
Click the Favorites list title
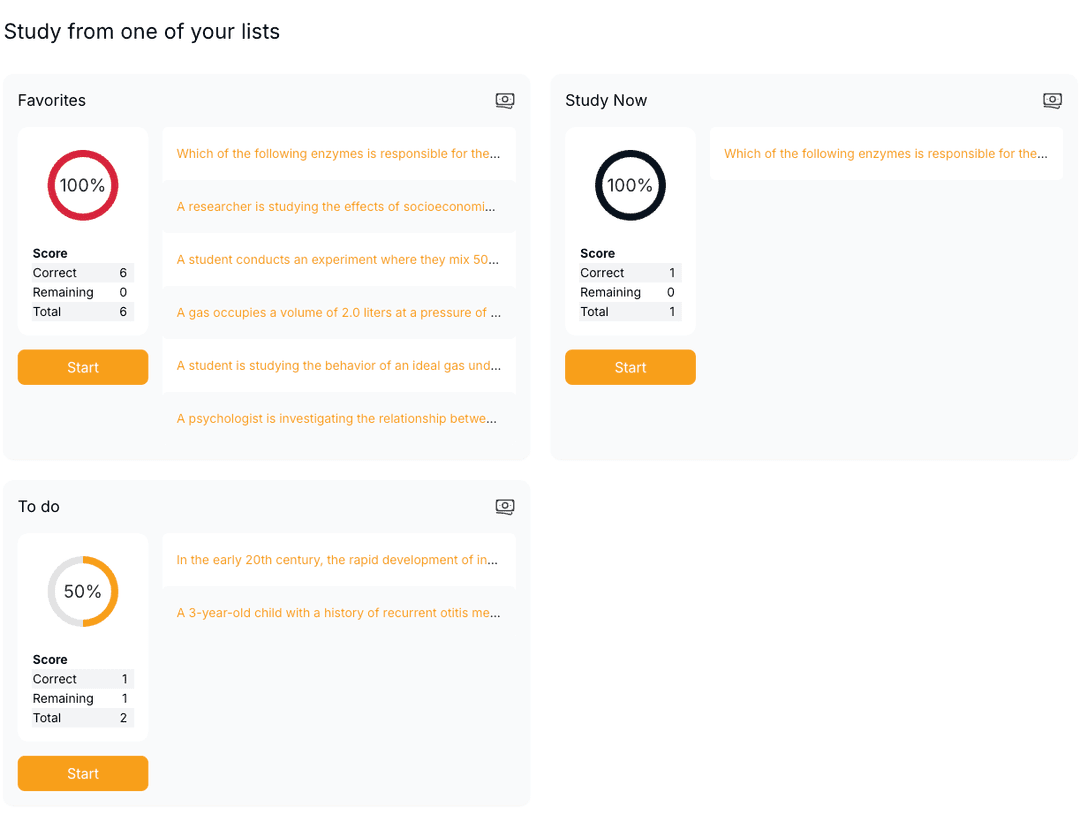pyautogui.click(x=52, y=100)
